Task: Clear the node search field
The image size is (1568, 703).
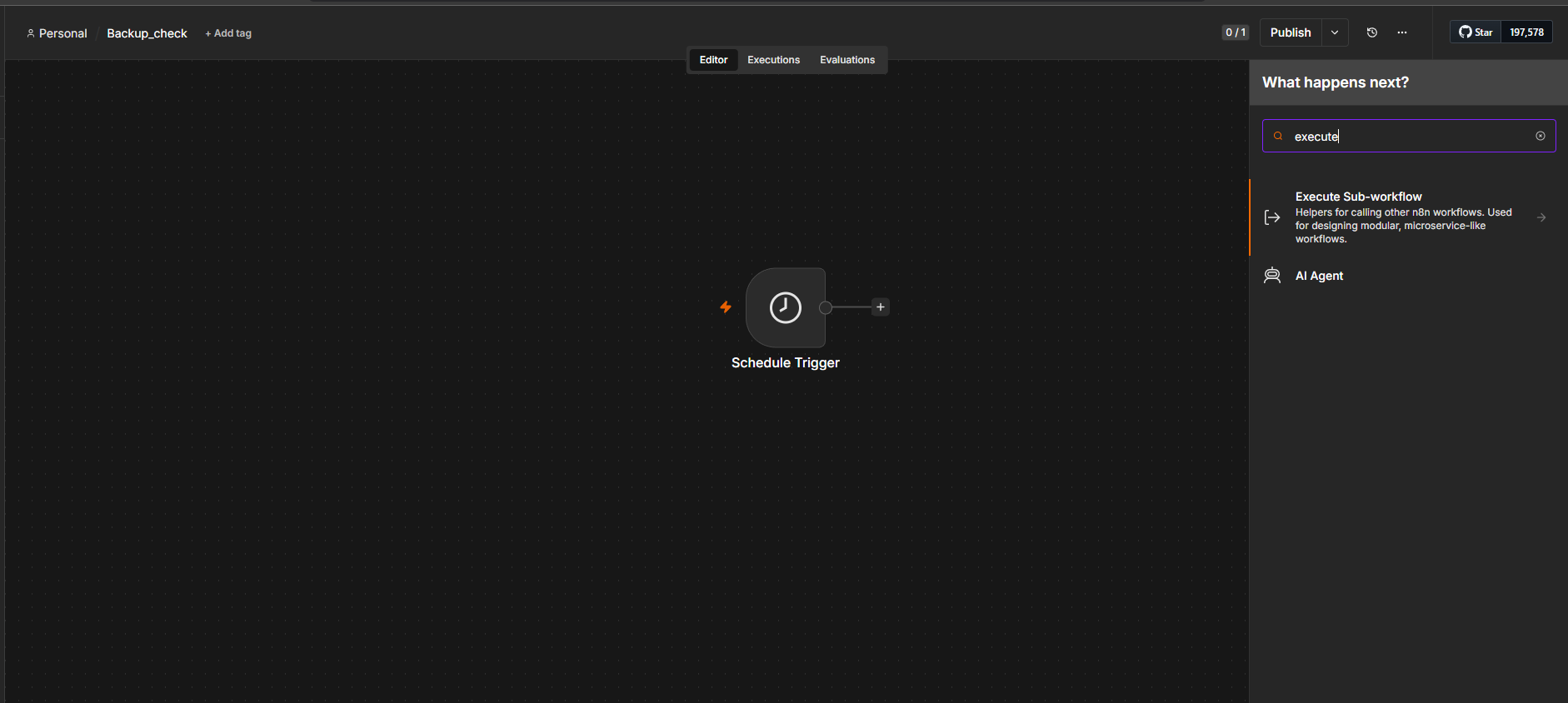Action: [1541, 136]
